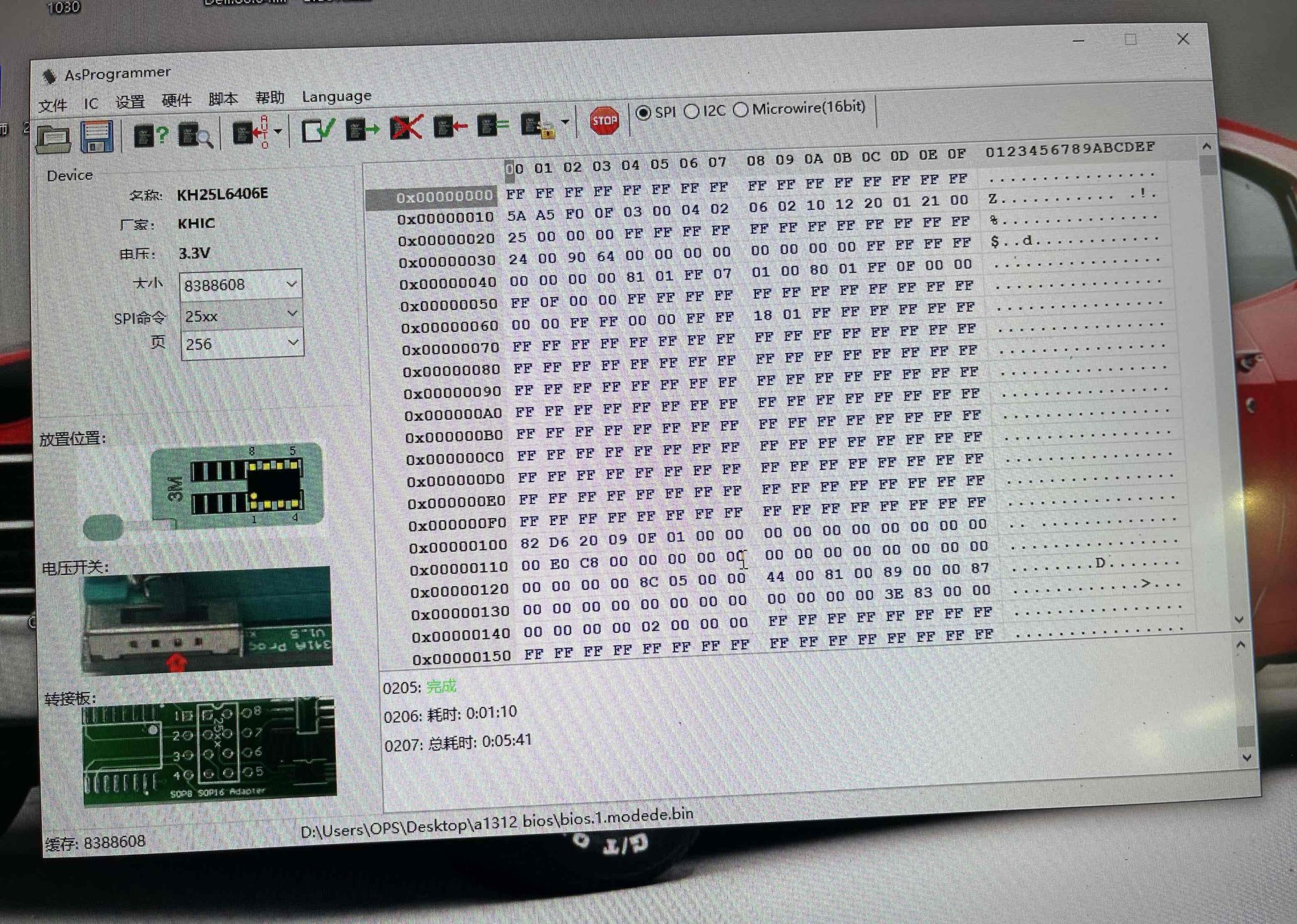Open the Language menu

(337, 97)
